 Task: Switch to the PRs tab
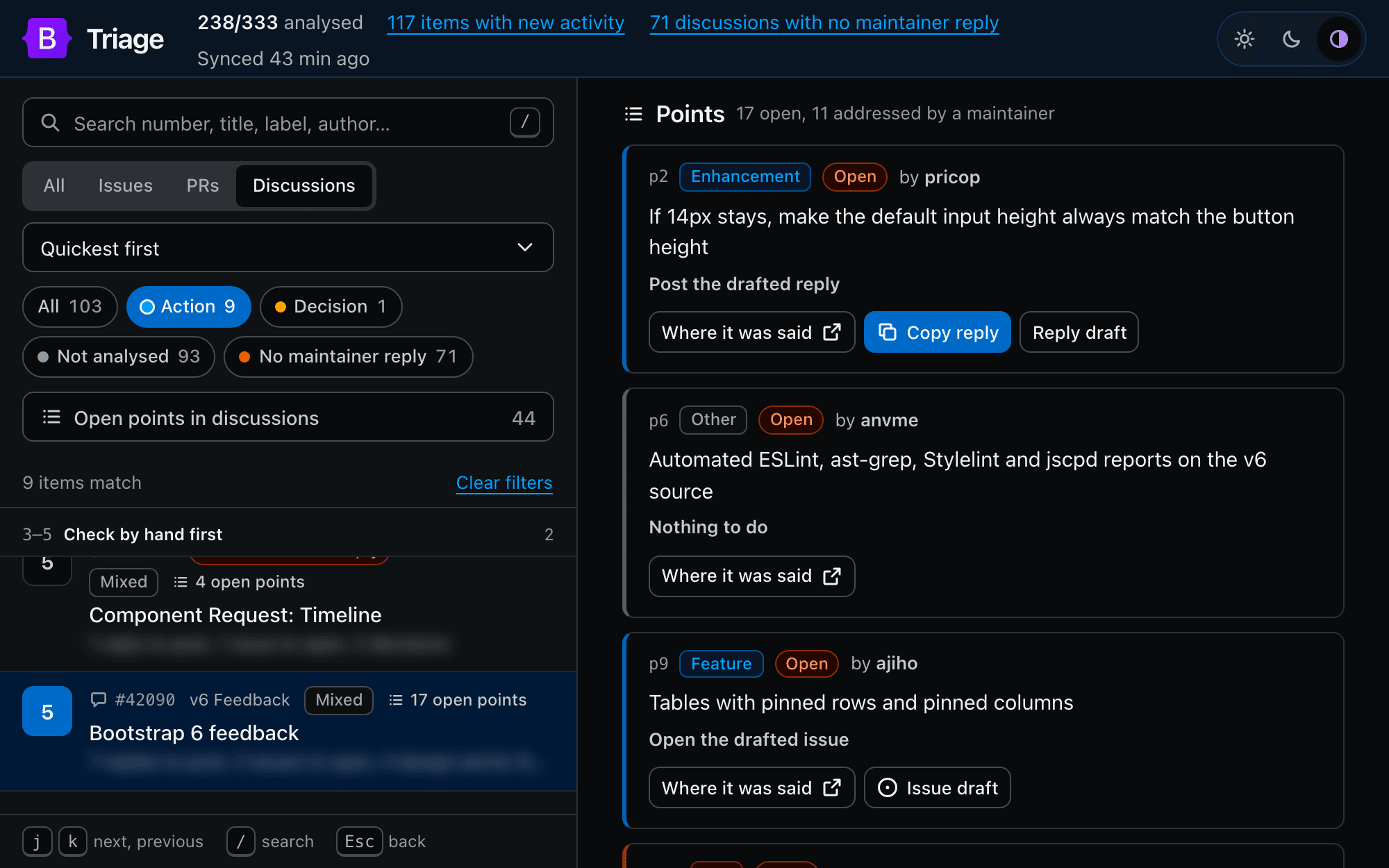[202, 185]
